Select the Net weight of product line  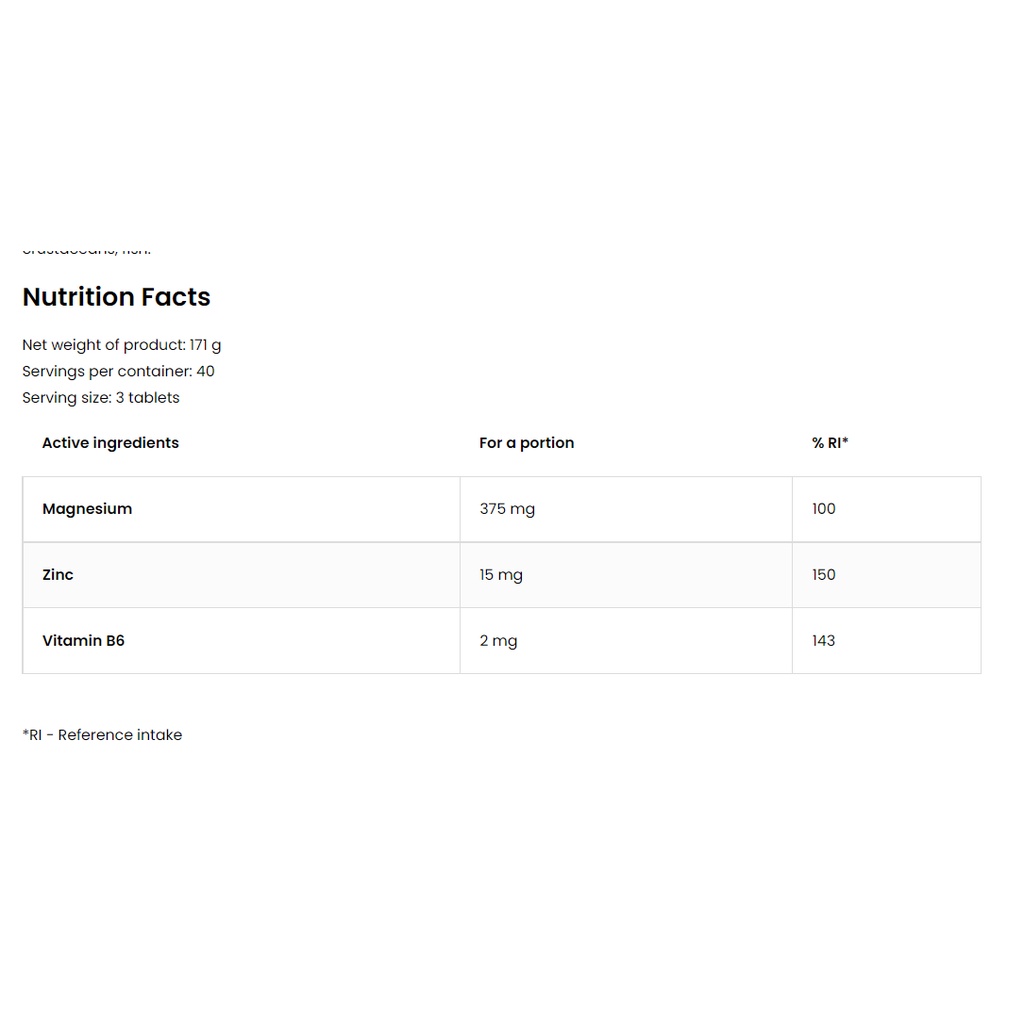click(121, 345)
